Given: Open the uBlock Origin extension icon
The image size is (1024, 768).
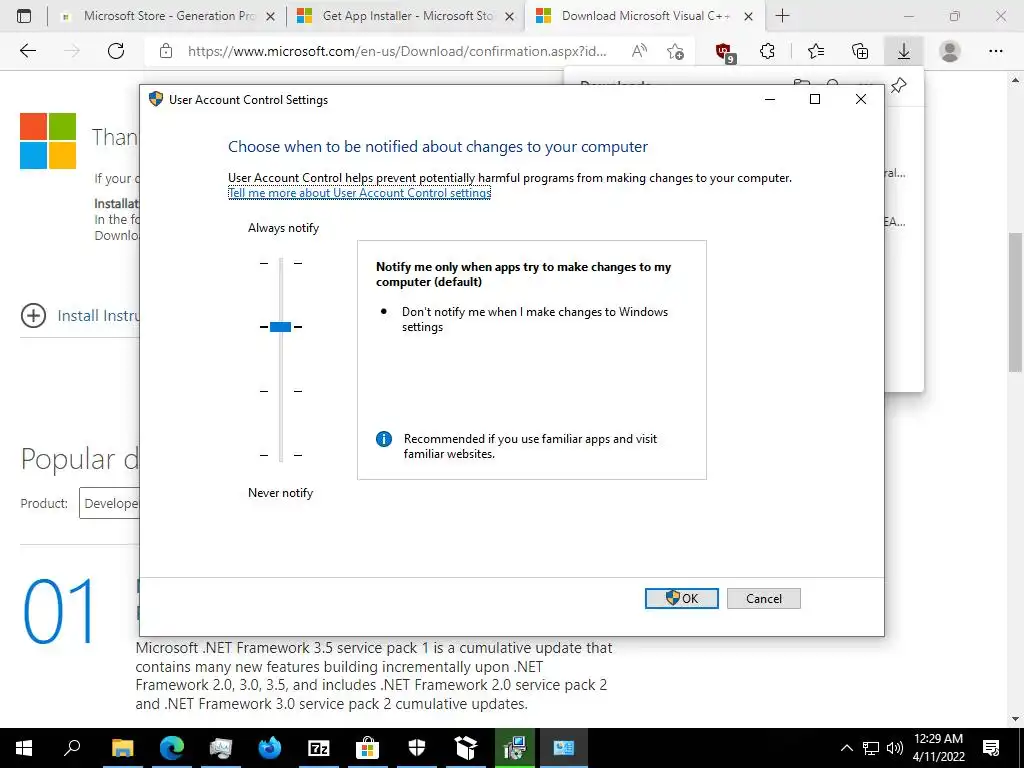Looking at the screenshot, I should [x=725, y=52].
